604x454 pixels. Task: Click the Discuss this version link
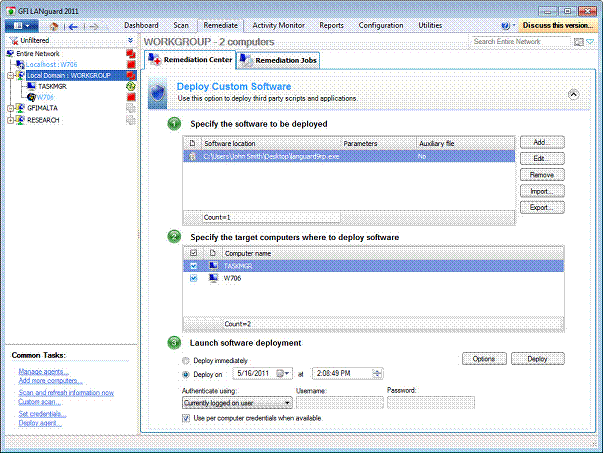pos(557,25)
